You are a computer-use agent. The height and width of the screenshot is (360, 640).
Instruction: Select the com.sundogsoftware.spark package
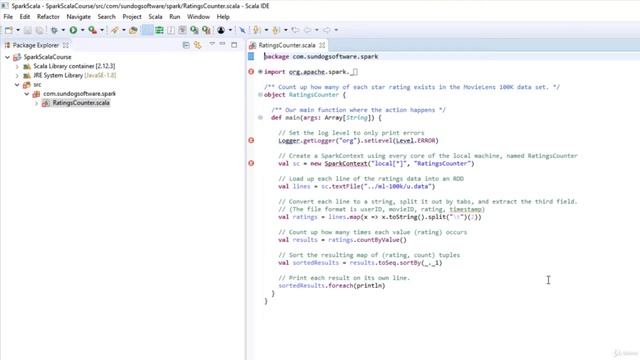point(80,94)
